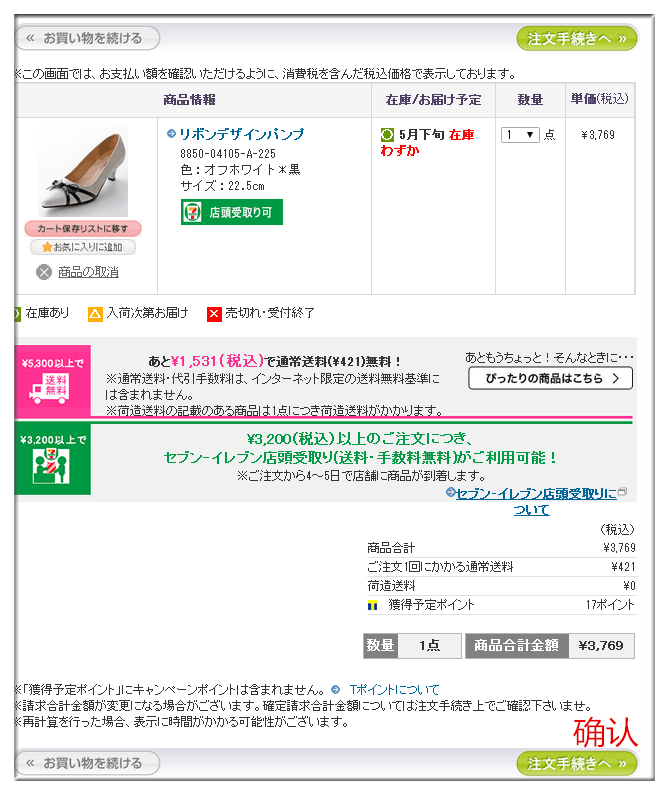Click the blue arrow before product name
The width and height of the screenshot is (669, 795).
pyautogui.click(x=171, y=134)
